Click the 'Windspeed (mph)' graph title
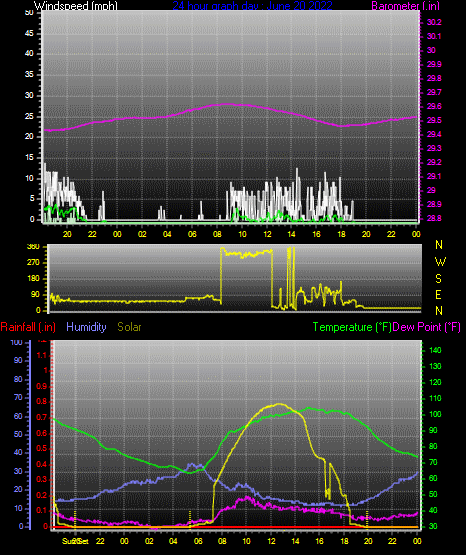This screenshot has width=466, height=555. 76,6
